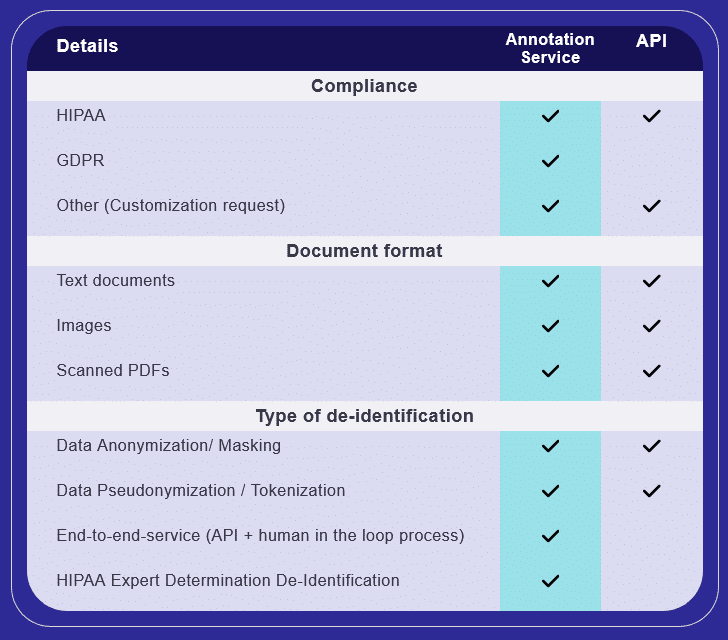728x640 pixels.
Task: Click the End-to-end-service (API + human) label
Action: [260, 536]
